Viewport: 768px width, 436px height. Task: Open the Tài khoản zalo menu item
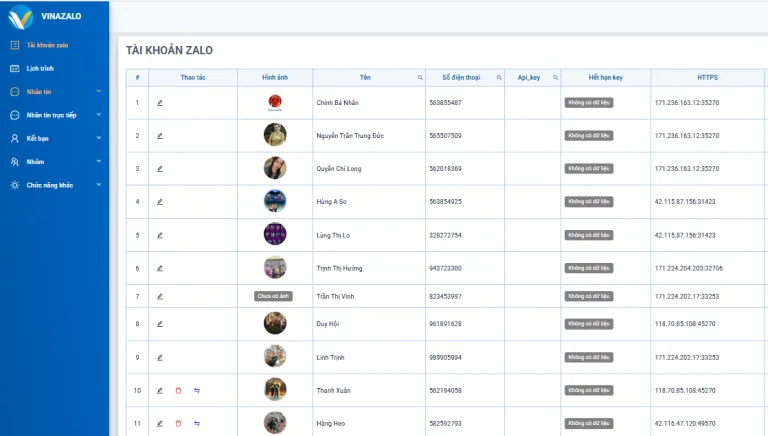click(47, 45)
